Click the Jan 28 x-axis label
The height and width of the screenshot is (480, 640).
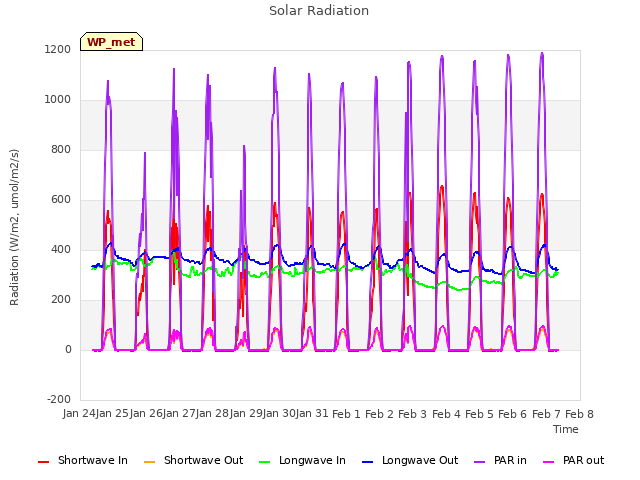[x=213, y=414]
